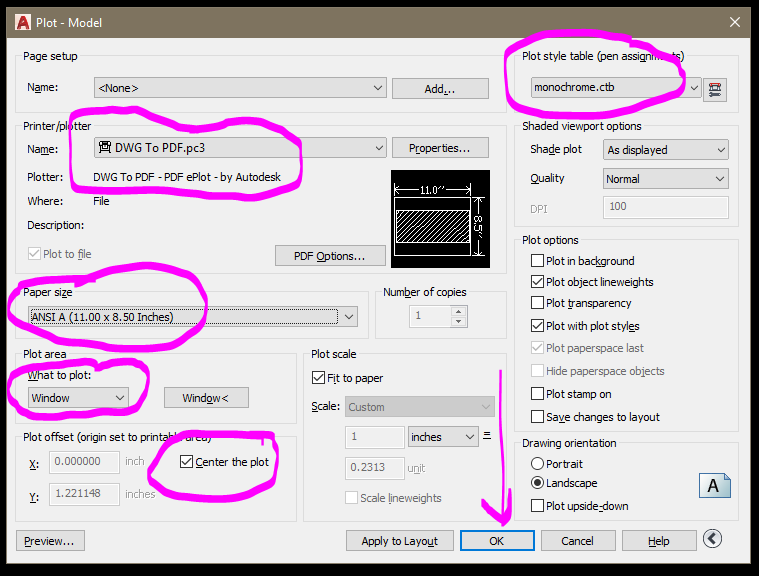Open the Scale Custom dropdown

tap(420, 407)
